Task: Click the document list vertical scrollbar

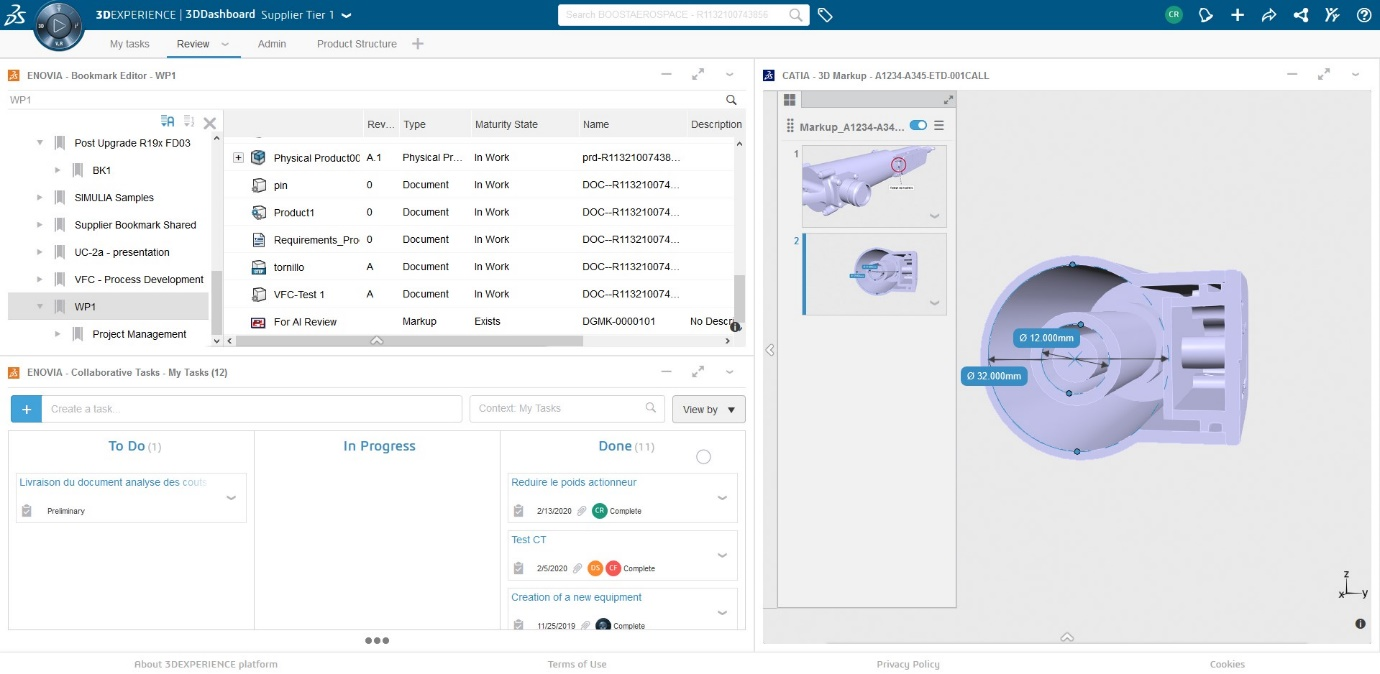Action: tap(740, 299)
